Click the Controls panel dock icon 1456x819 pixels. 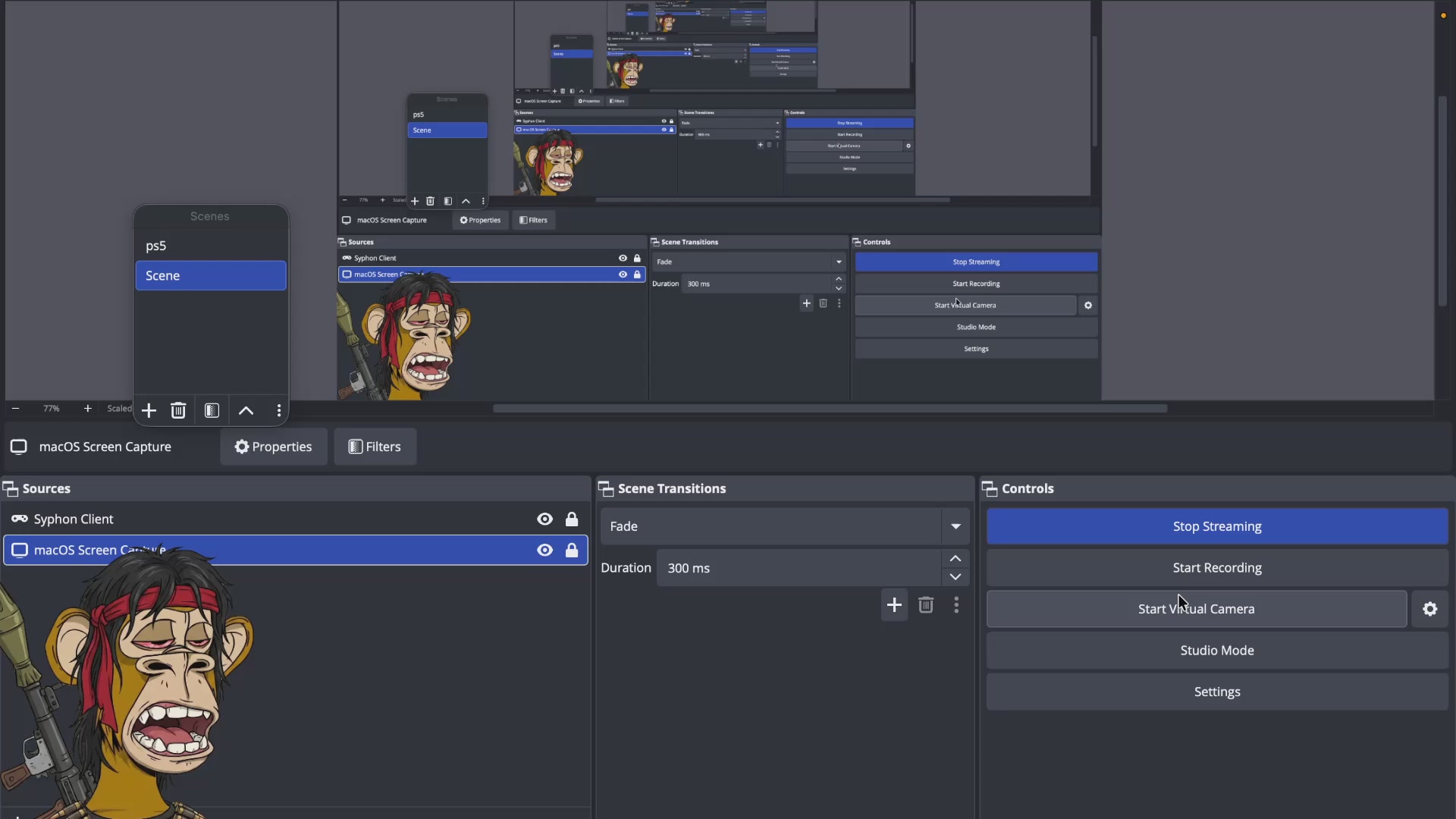[x=990, y=489]
